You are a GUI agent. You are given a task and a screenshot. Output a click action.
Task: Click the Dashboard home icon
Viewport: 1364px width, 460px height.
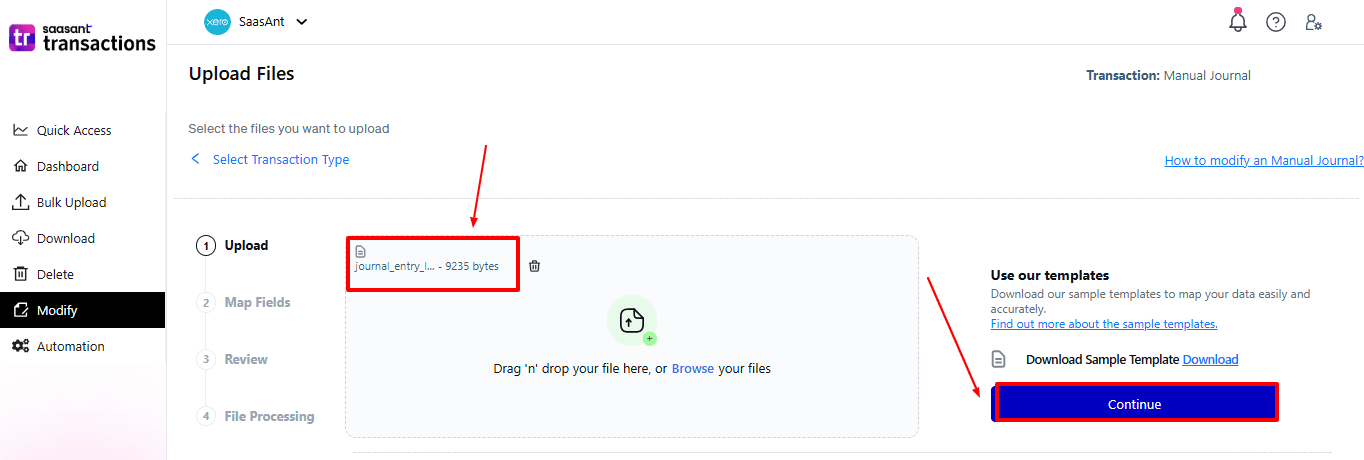pos(20,166)
